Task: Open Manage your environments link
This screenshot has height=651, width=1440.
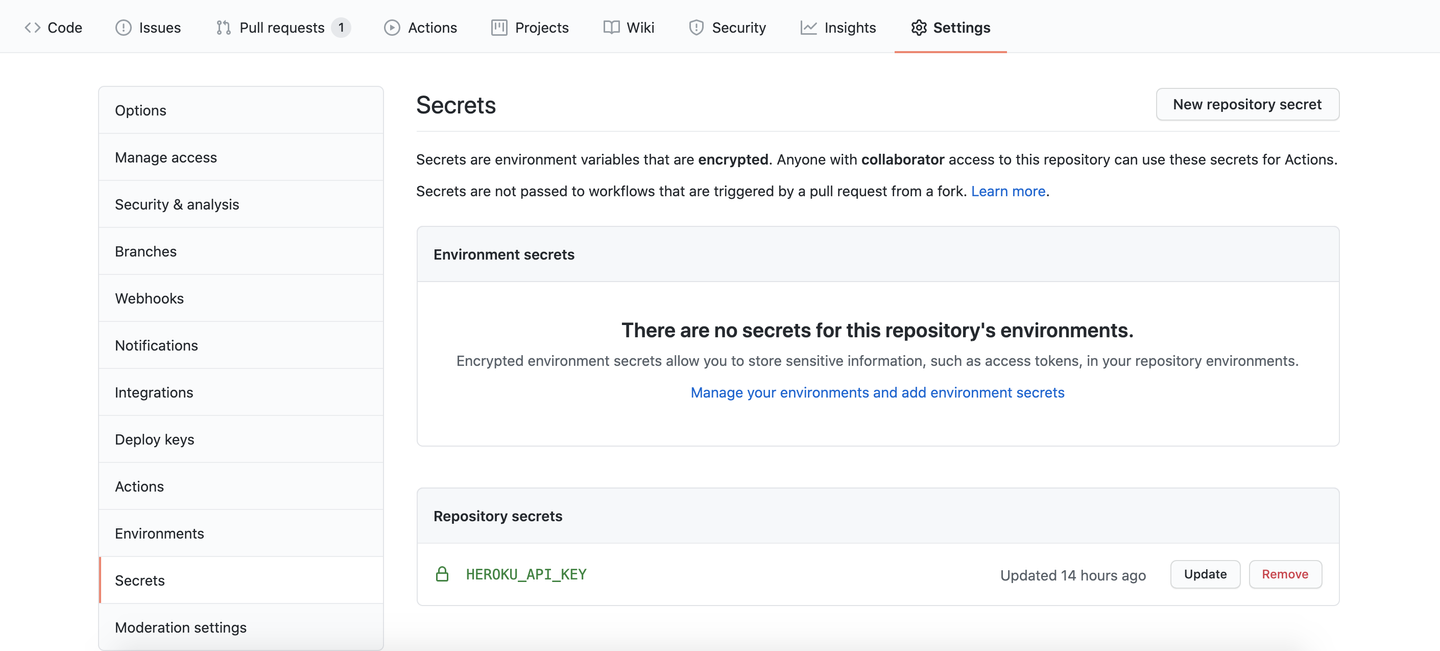Action: 877,392
